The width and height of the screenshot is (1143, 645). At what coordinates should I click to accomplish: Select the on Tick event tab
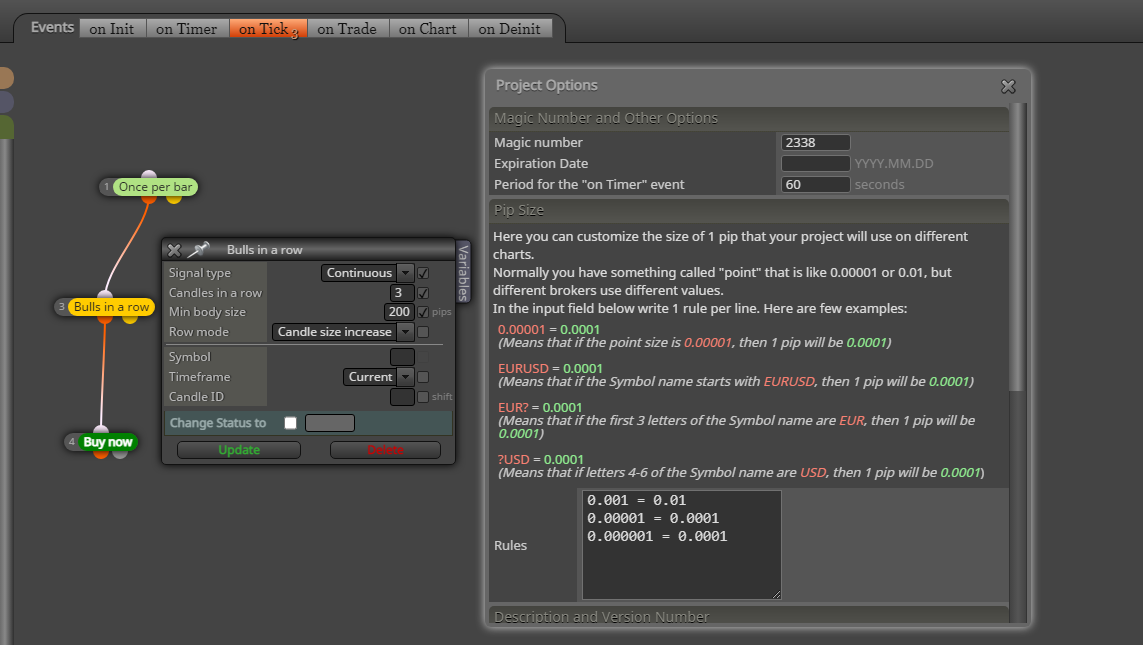click(268, 28)
